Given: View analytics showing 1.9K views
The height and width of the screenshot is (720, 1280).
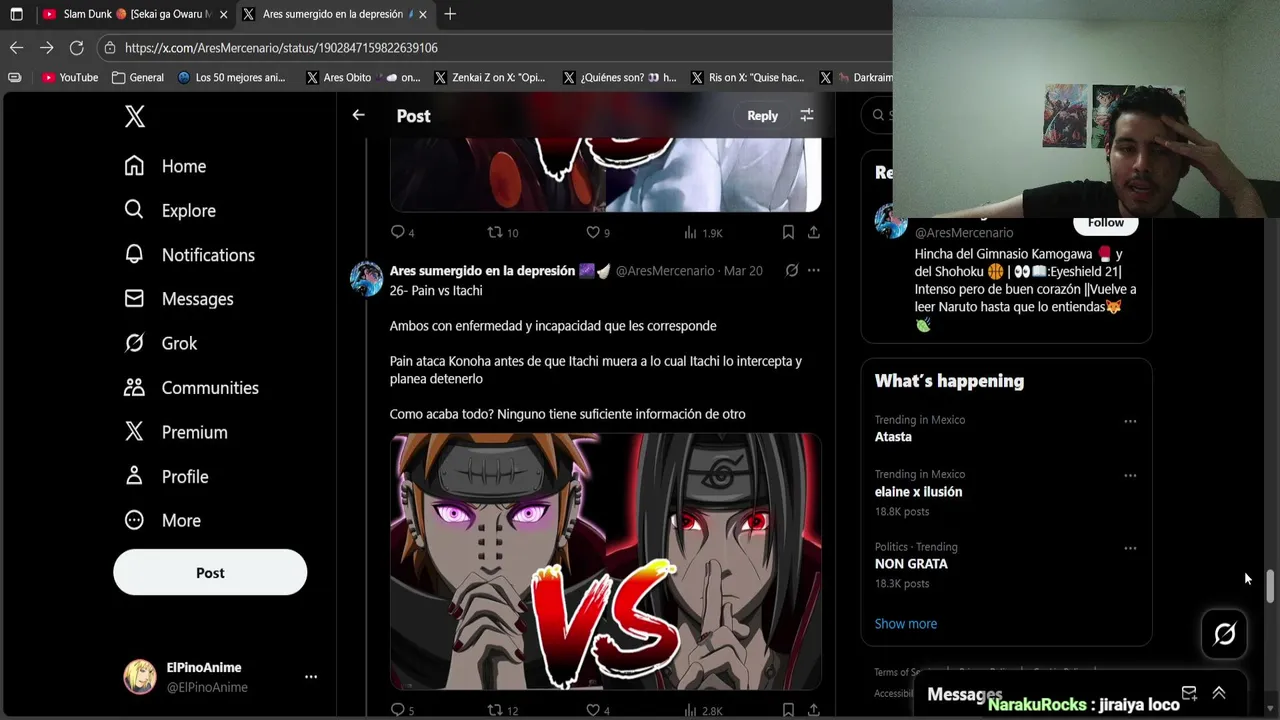Looking at the screenshot, I should coord(703,232).
